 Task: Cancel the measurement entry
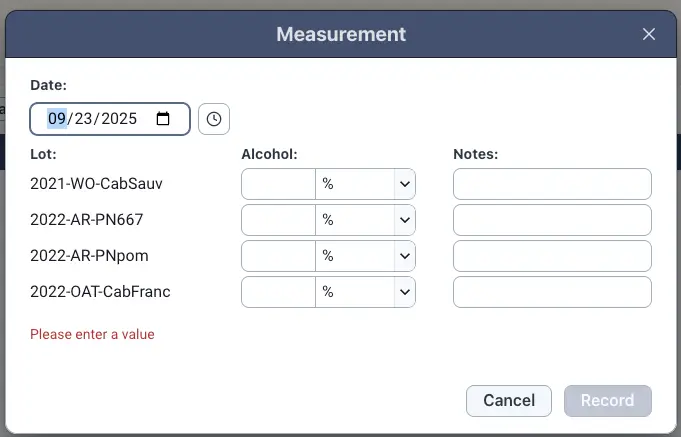click(509, 401)
